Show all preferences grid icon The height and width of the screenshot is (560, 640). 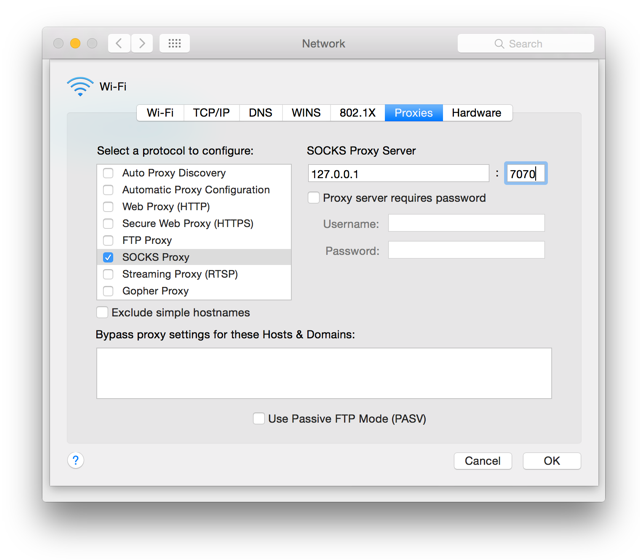click(x=174, y=44)
